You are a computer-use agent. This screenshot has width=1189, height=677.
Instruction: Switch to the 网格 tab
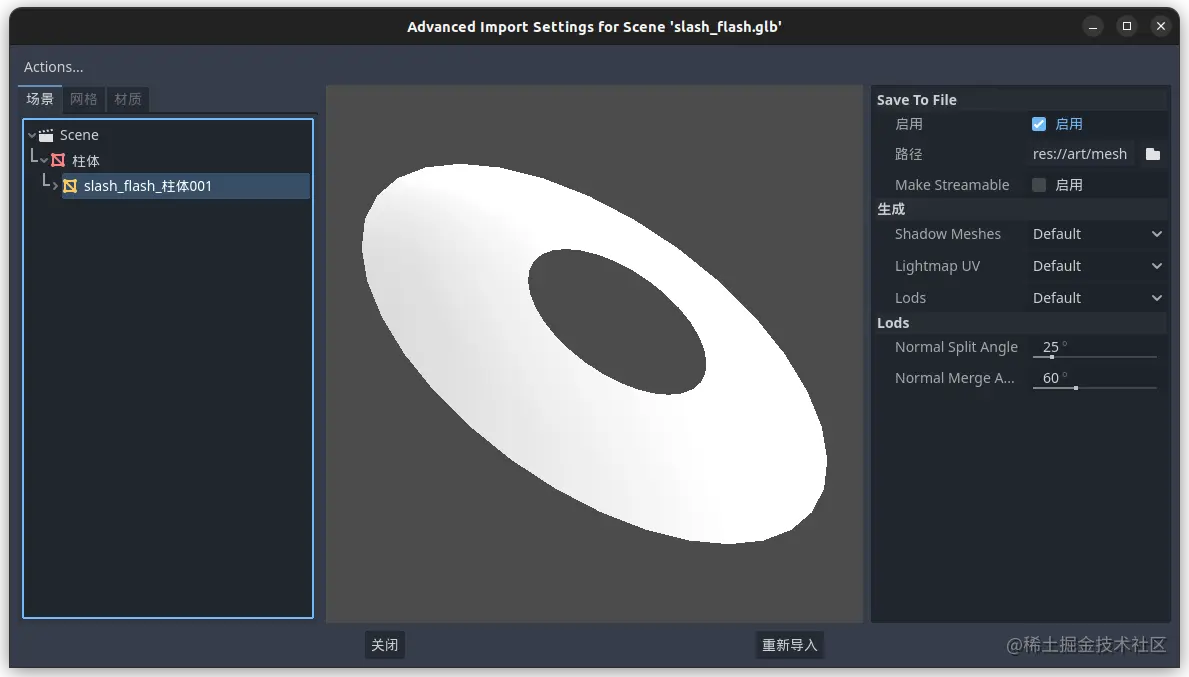(x=83, y=99)
